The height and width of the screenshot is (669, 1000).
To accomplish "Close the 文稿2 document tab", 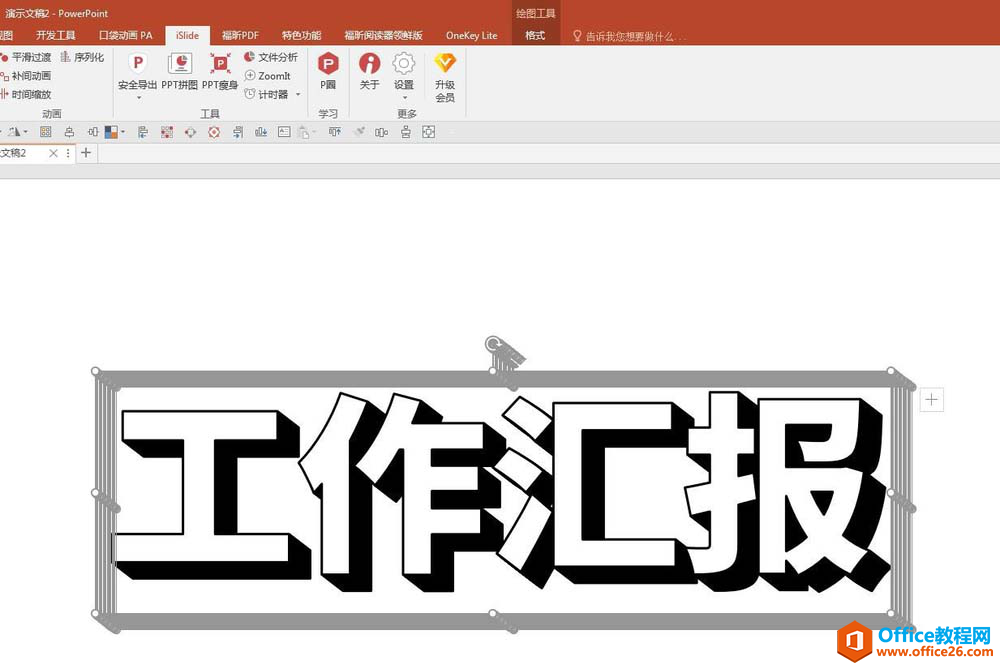I will [x=53, y=153].
